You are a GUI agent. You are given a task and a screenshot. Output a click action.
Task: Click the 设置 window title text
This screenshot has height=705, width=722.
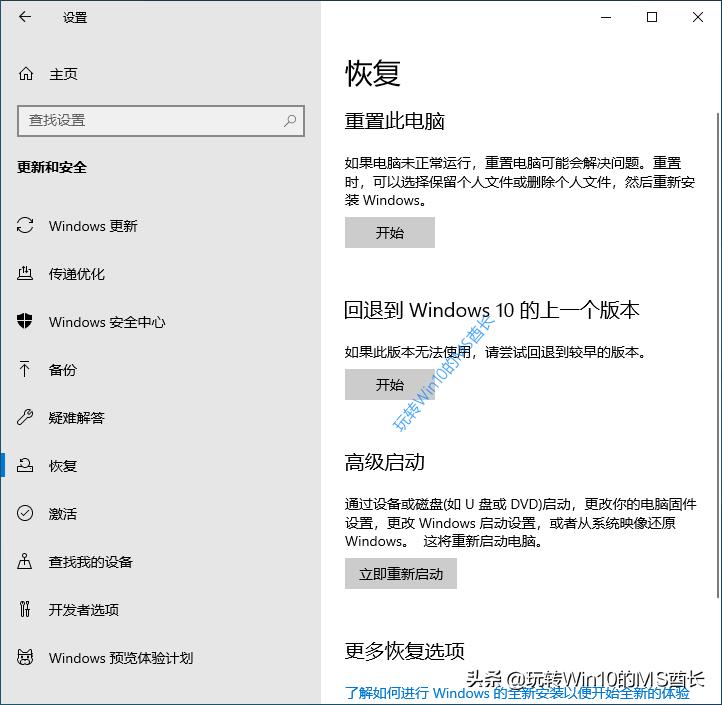pos(75,17)
